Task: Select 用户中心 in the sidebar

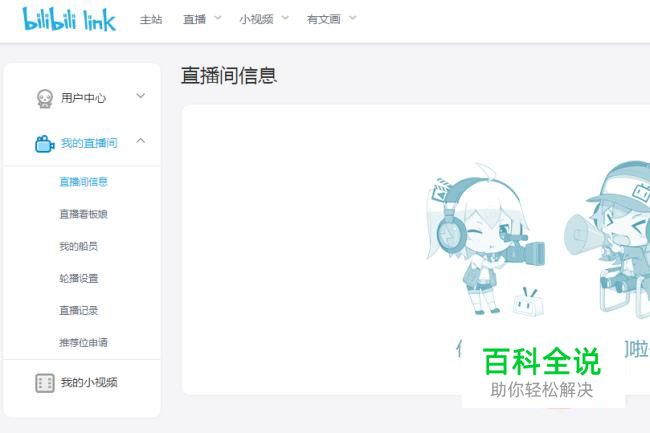Action: pyautogui.click(x=83, y=98)
